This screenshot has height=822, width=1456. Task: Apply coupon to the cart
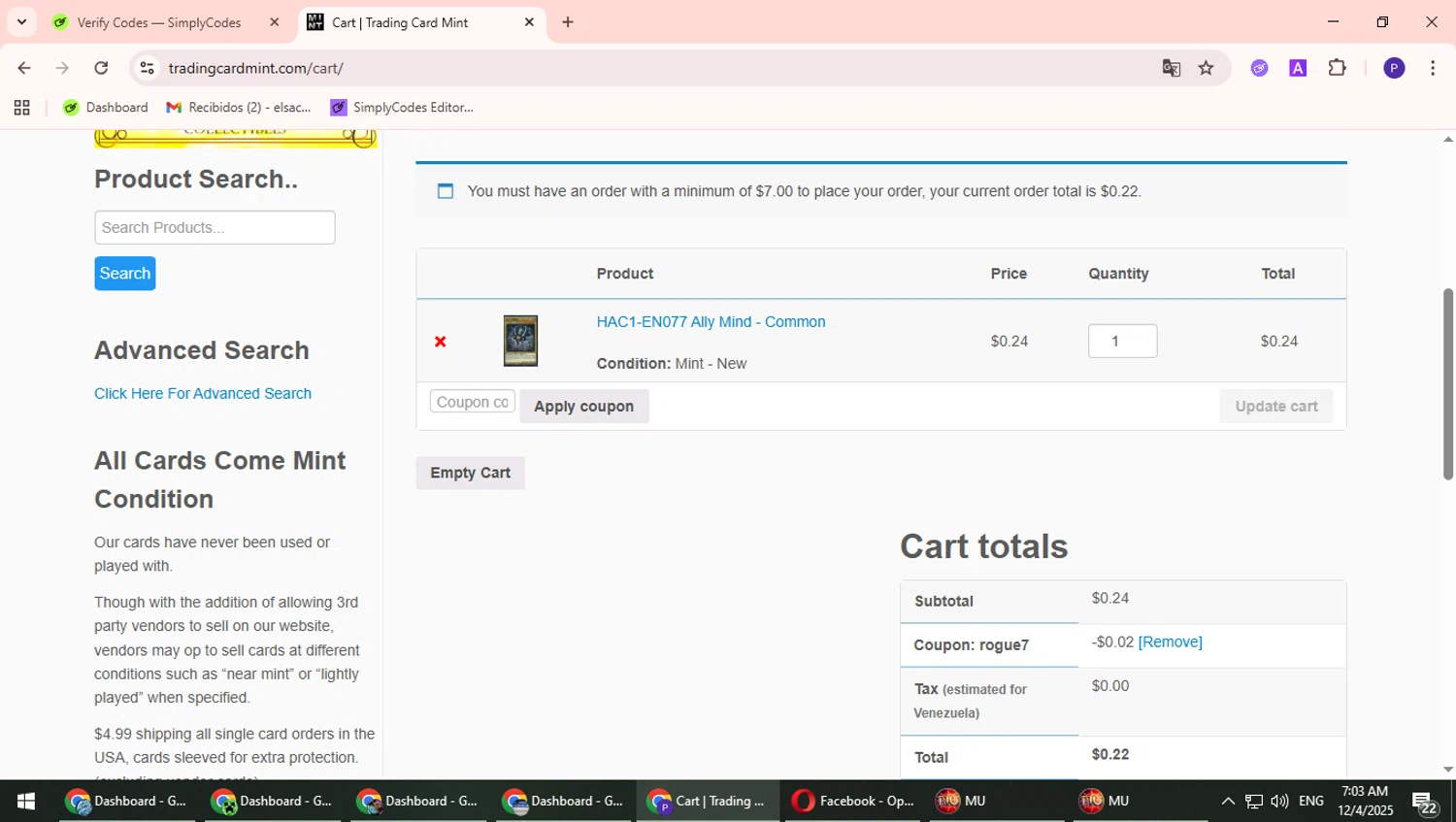tap(583, 406)
